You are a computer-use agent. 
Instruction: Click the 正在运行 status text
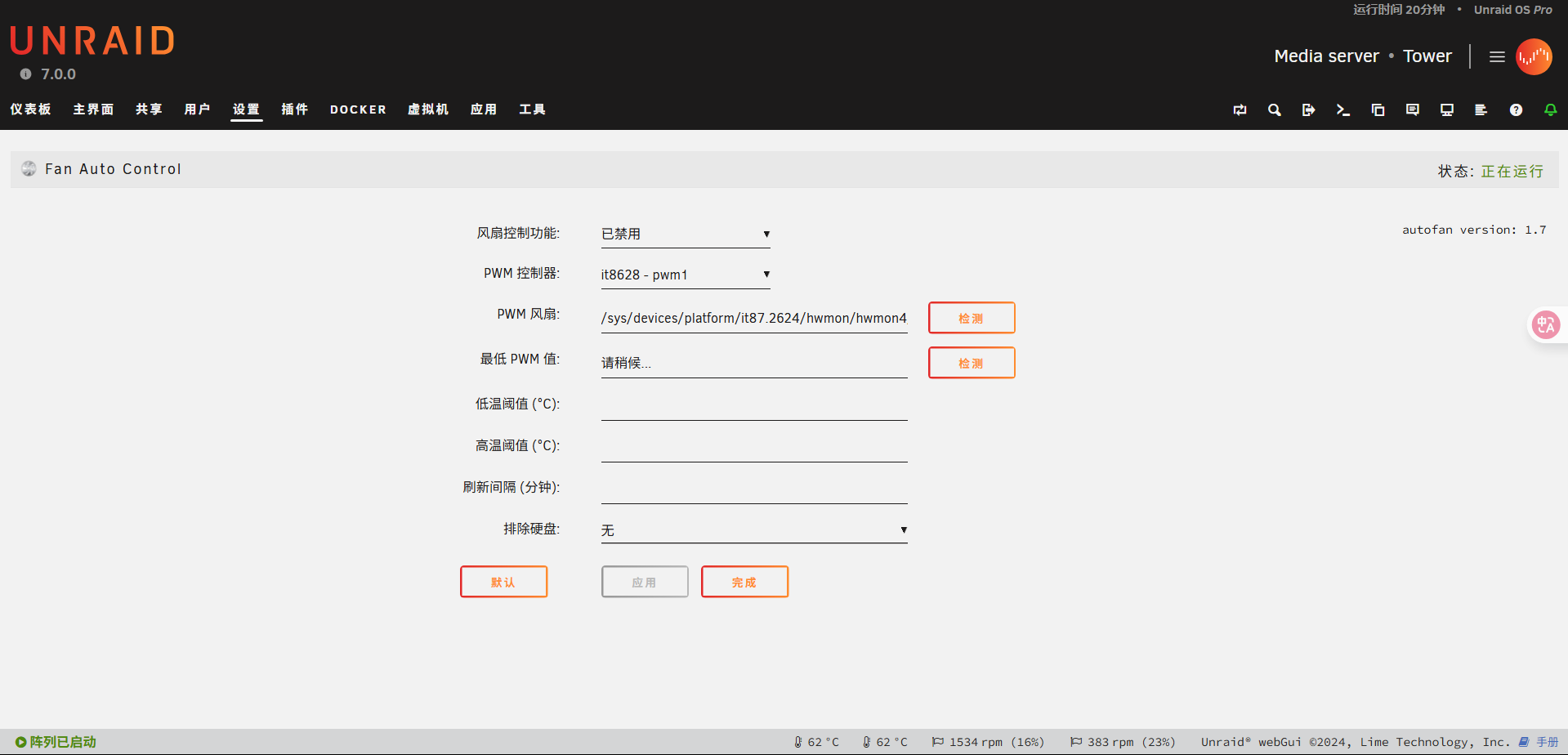point(1512,171)
